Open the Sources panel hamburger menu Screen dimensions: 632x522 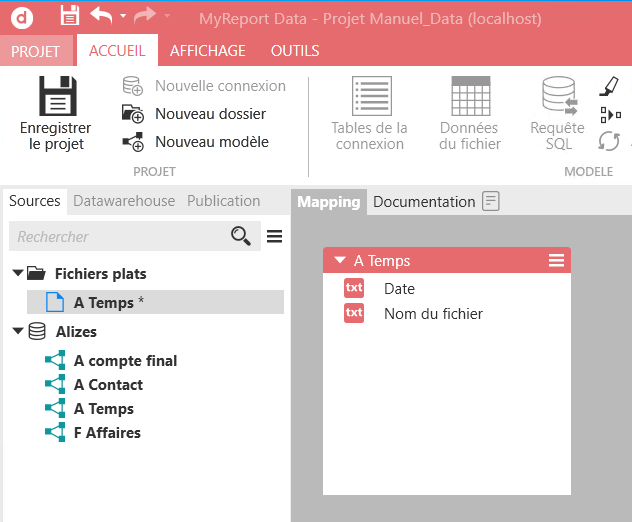pyautogui.click(x=274, y=236)
